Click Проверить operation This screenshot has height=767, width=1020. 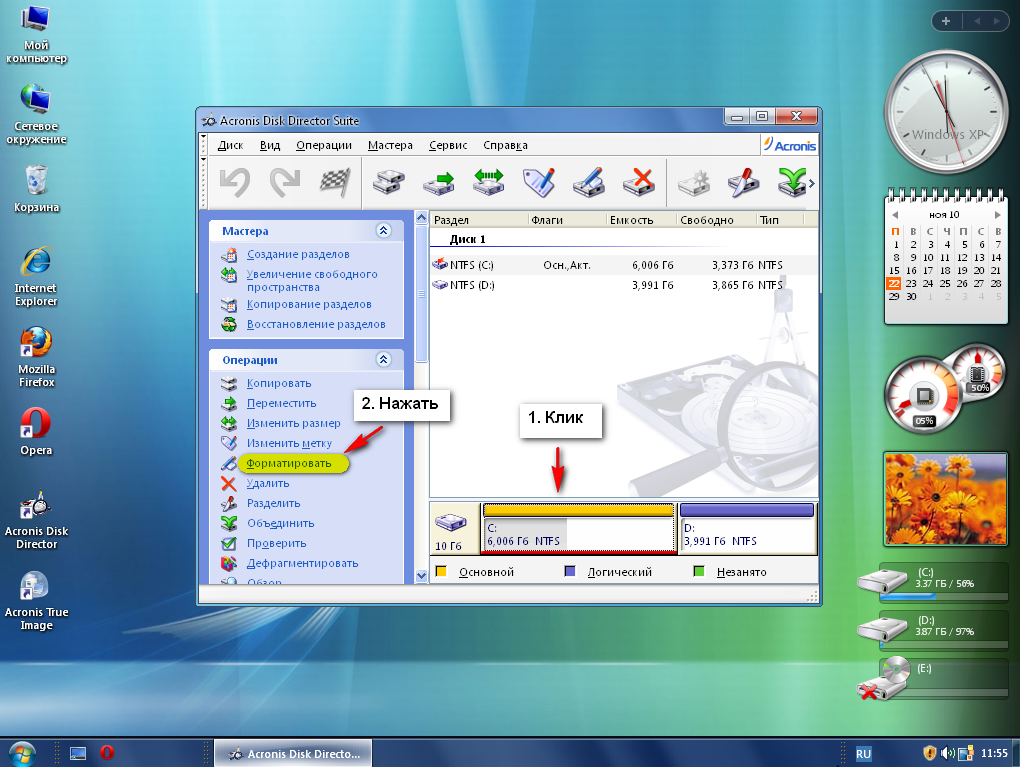pyautogui.click(x=276, y=543)
